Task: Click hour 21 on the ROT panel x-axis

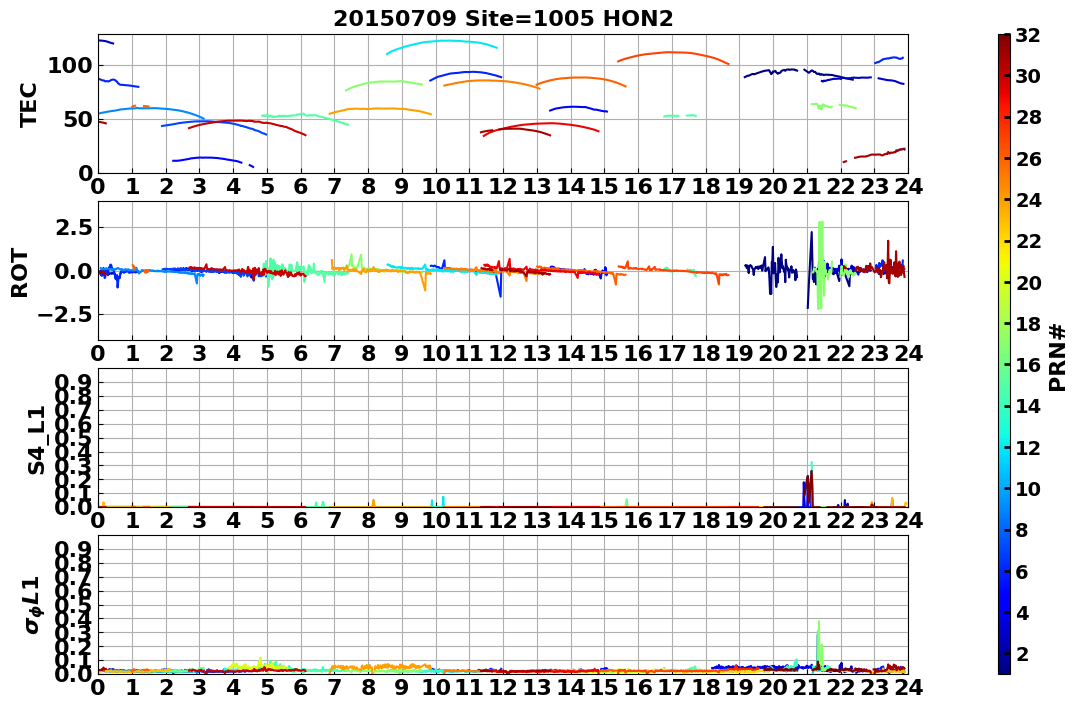Action: click(x=806, y=353)
